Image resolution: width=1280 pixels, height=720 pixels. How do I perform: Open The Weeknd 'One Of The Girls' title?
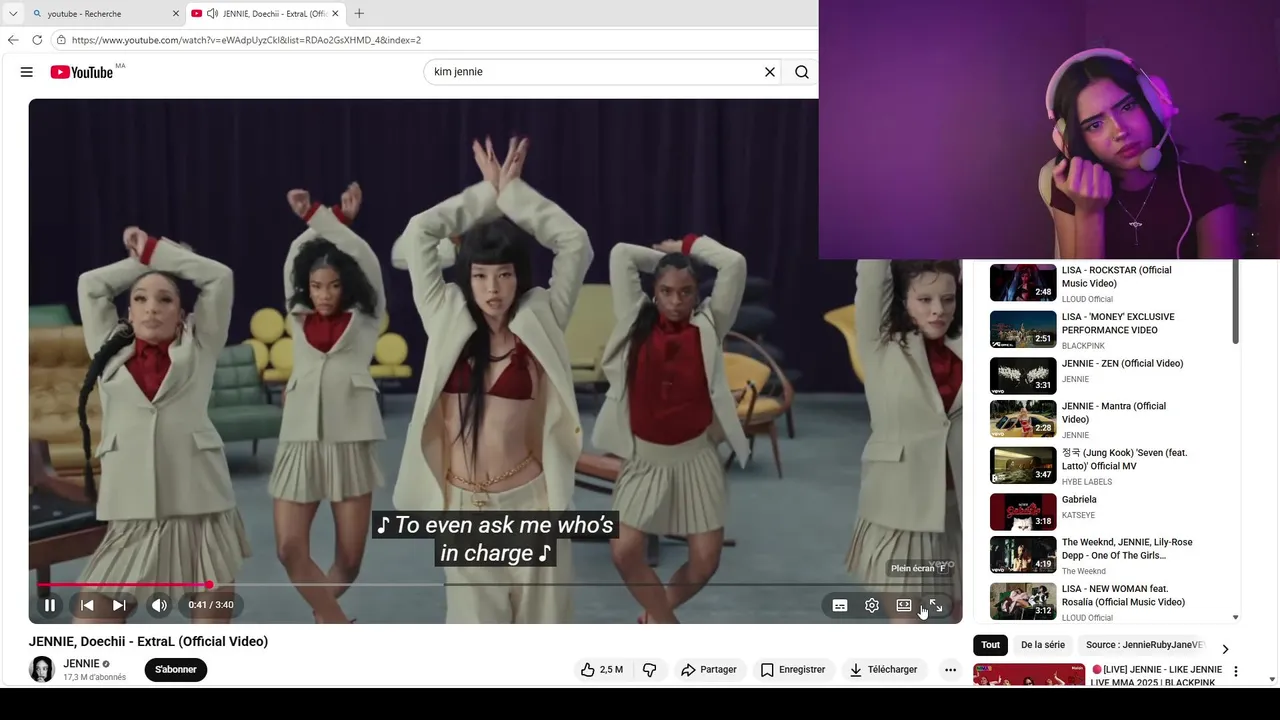point(1127,549)
